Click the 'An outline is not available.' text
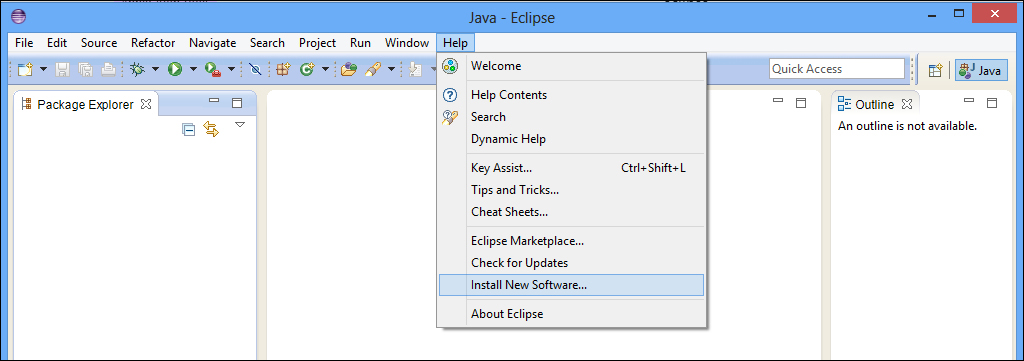Viewport: 1024px width, 361px height. [x=907, y=126]
